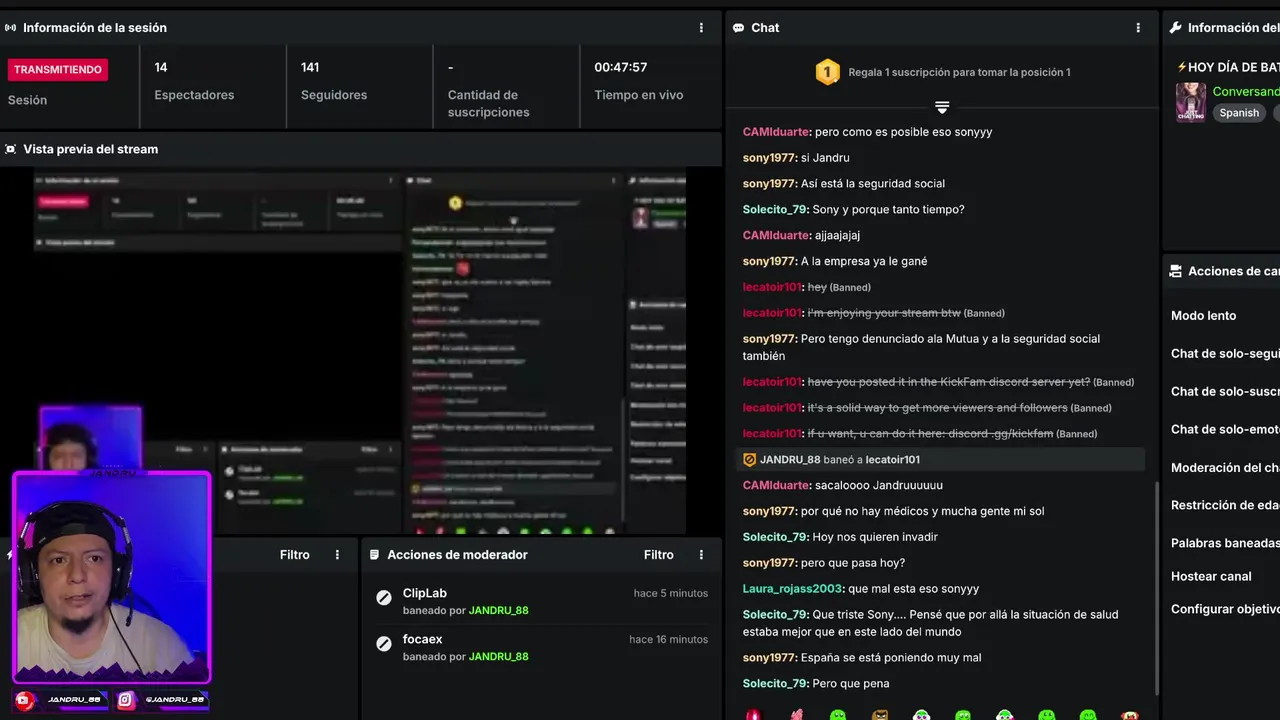Click the hace 5 minutos timestamp
Screen dimensions: 1280x720
[x=670, y=594]
